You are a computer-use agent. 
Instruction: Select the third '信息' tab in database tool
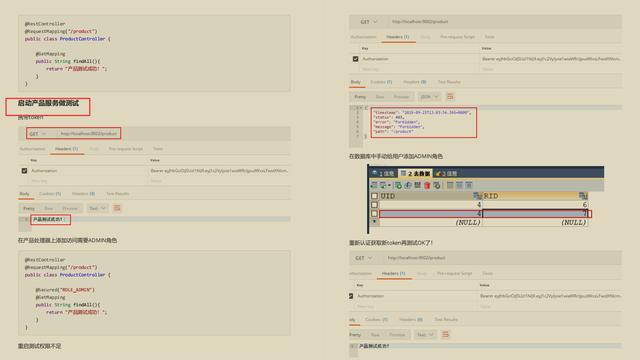coord(446,173)
